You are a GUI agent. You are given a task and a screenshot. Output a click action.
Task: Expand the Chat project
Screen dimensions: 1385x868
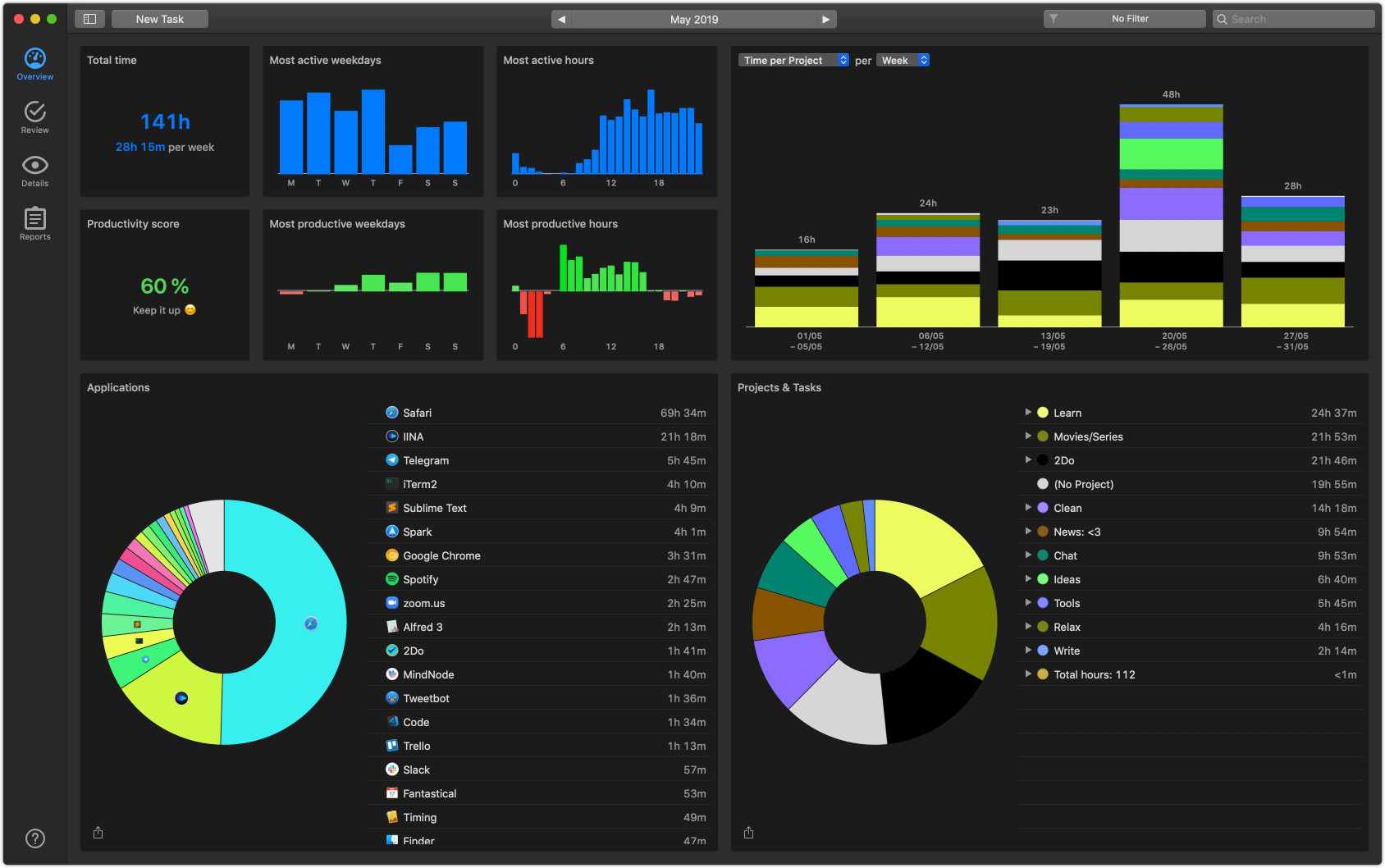(x=1028, y=555)
